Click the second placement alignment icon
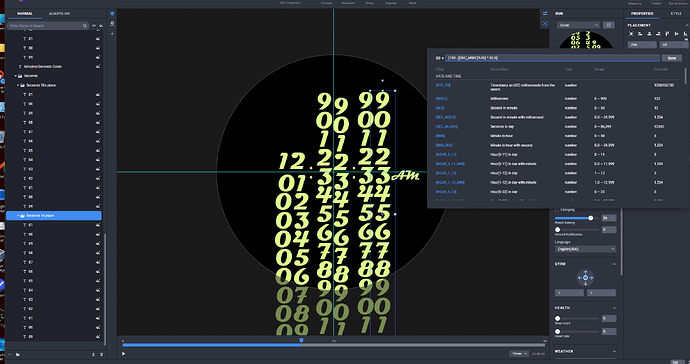Image resolution: width=690 pixels, height=364 pixels. point(640,34)
